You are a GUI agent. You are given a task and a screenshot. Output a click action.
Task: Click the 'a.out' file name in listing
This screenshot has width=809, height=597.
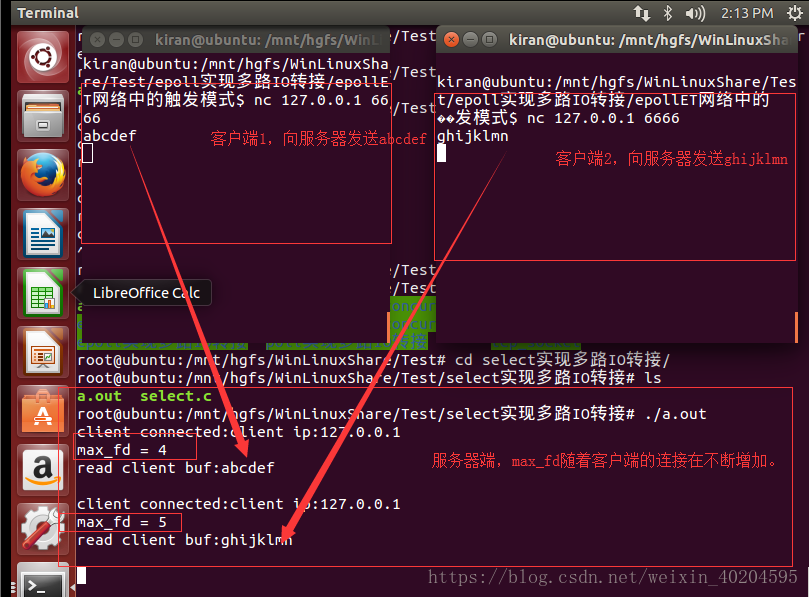(100, 396)
